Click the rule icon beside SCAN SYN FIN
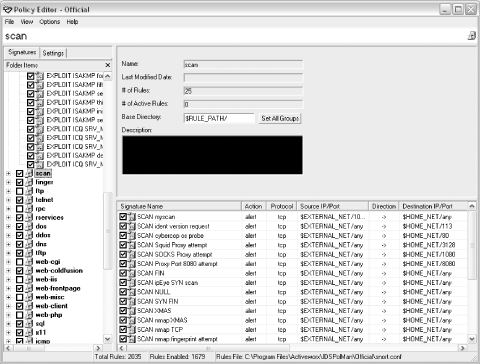This screenshot has height=364, width=481. (x=132, y=301)
